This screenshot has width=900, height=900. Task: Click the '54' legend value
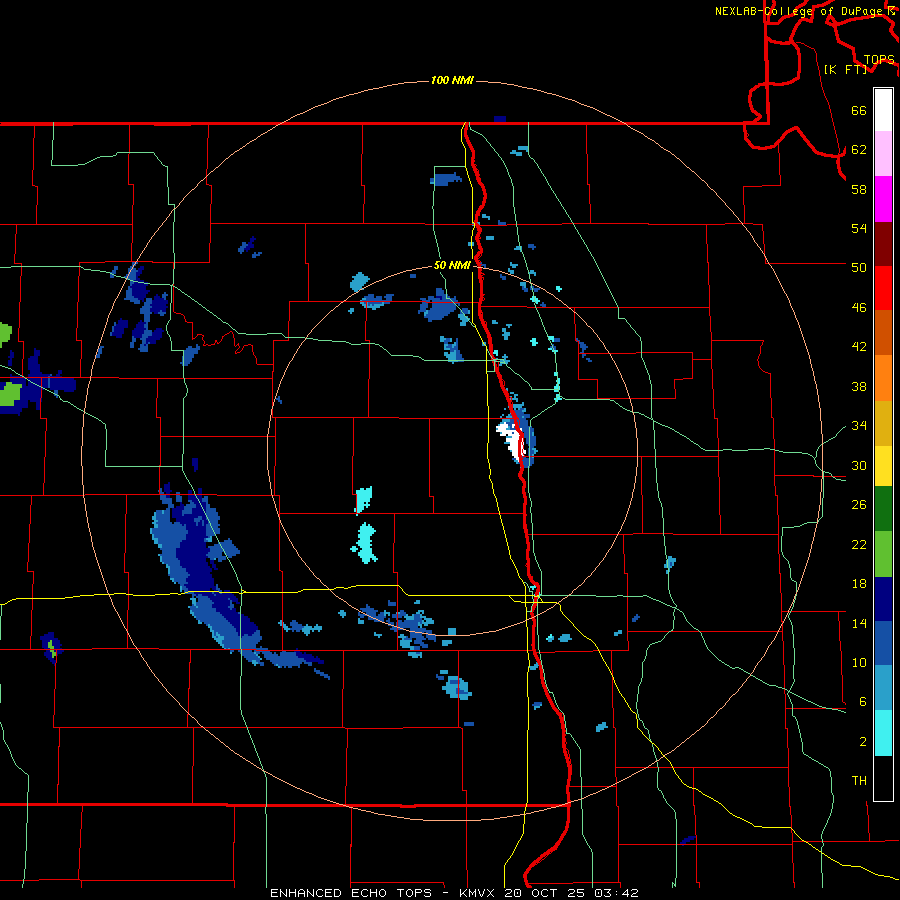(859, 228)
